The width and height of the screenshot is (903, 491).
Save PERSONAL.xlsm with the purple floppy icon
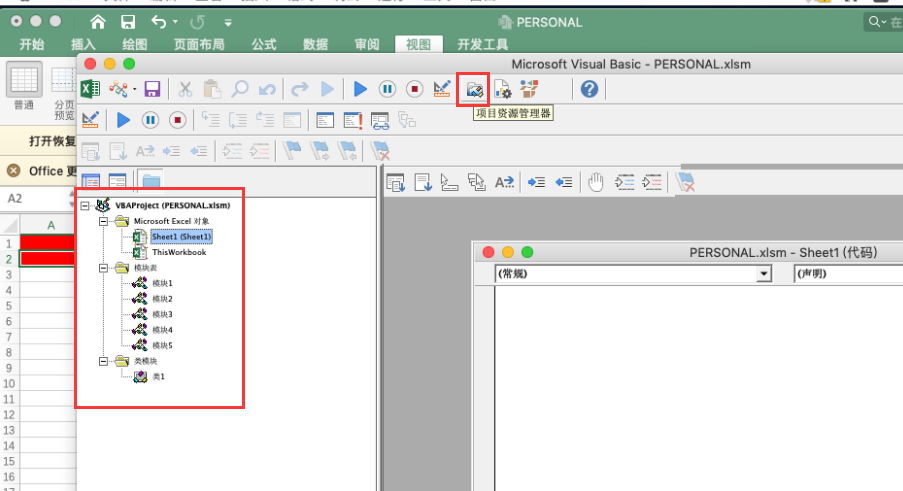click(152, 89)
